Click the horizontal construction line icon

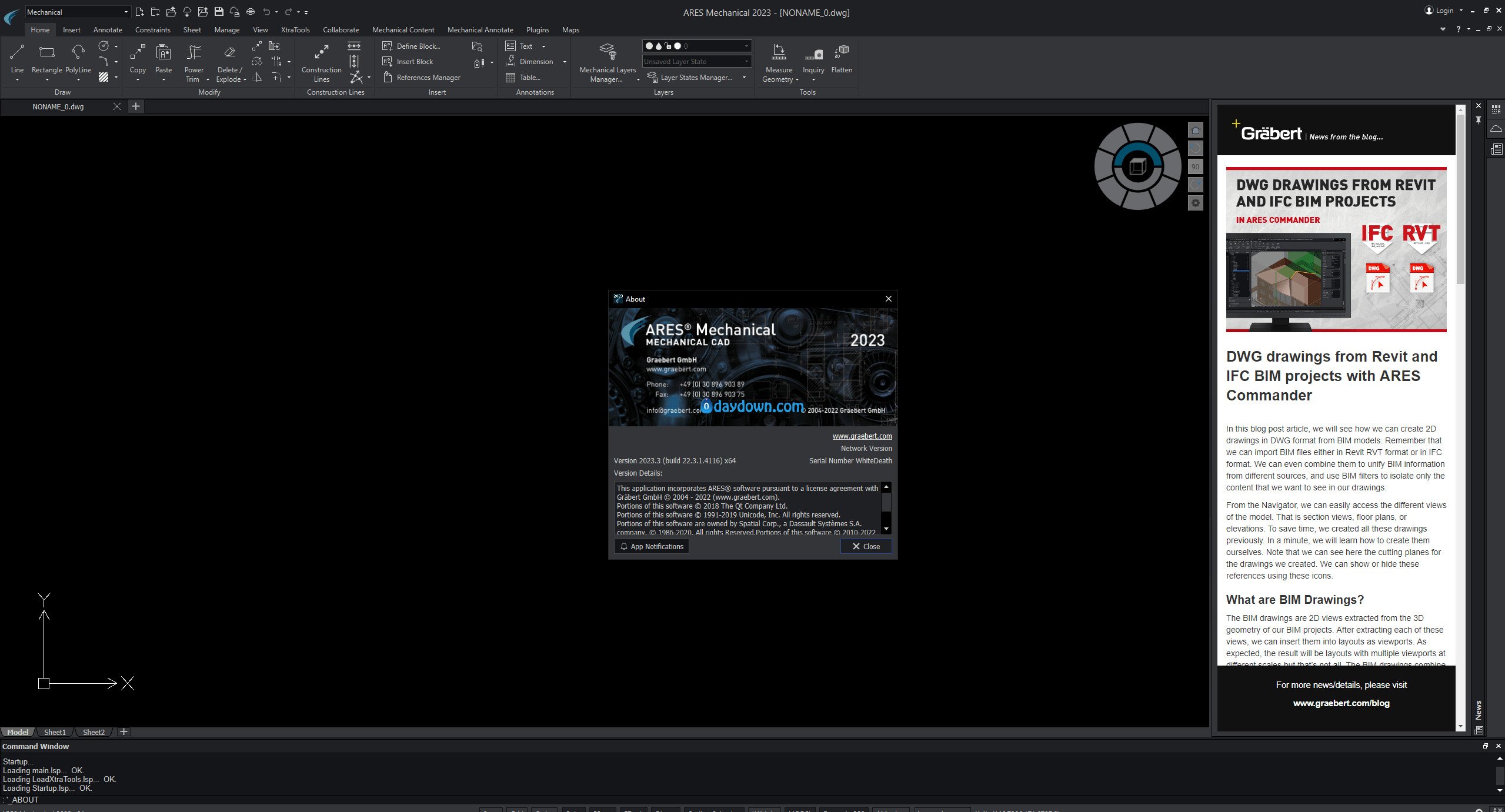pyautogui.click(x=353, y=46)
